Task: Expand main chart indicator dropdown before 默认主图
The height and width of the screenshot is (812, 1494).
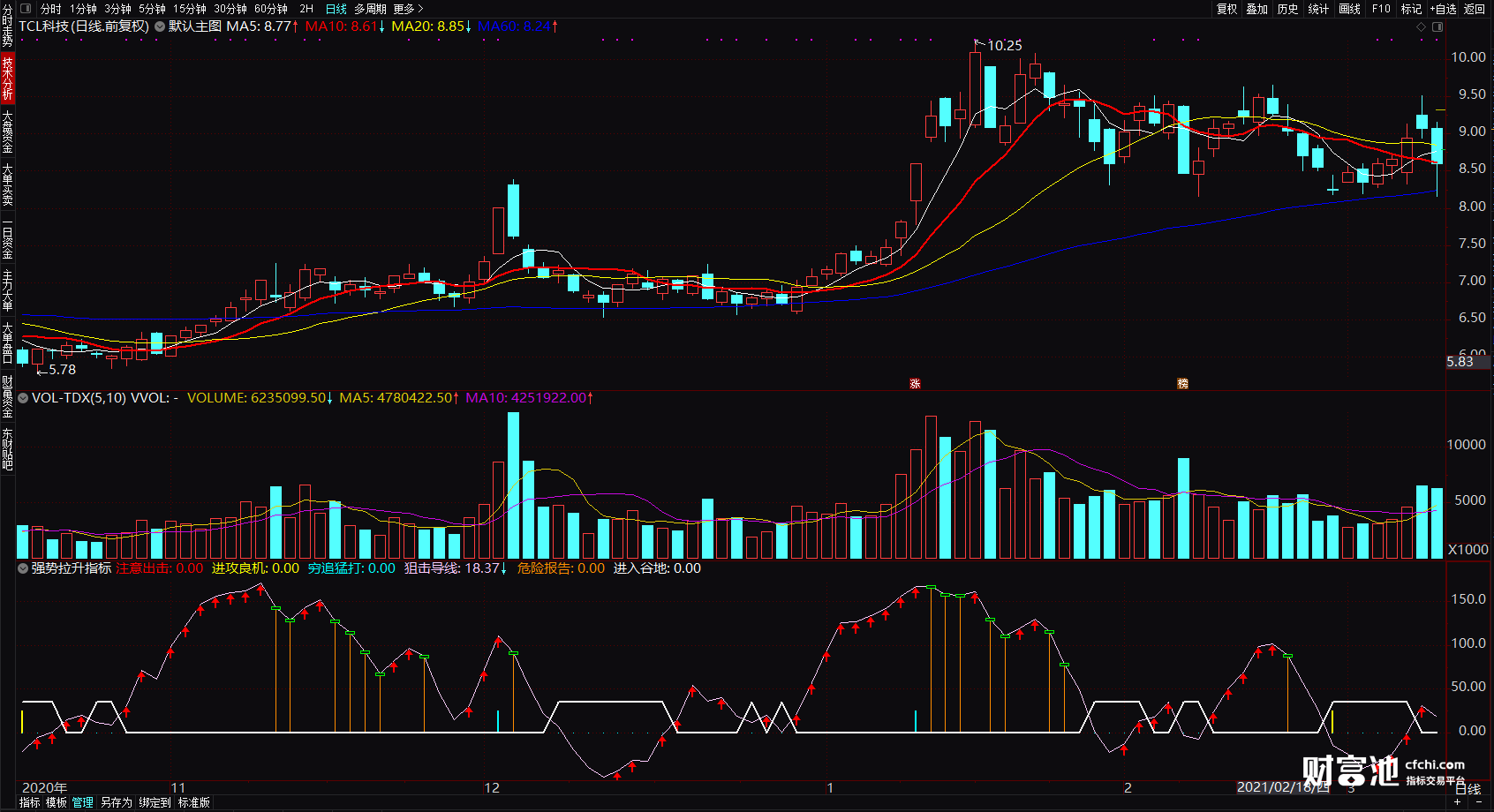Action: coord(159,26)
